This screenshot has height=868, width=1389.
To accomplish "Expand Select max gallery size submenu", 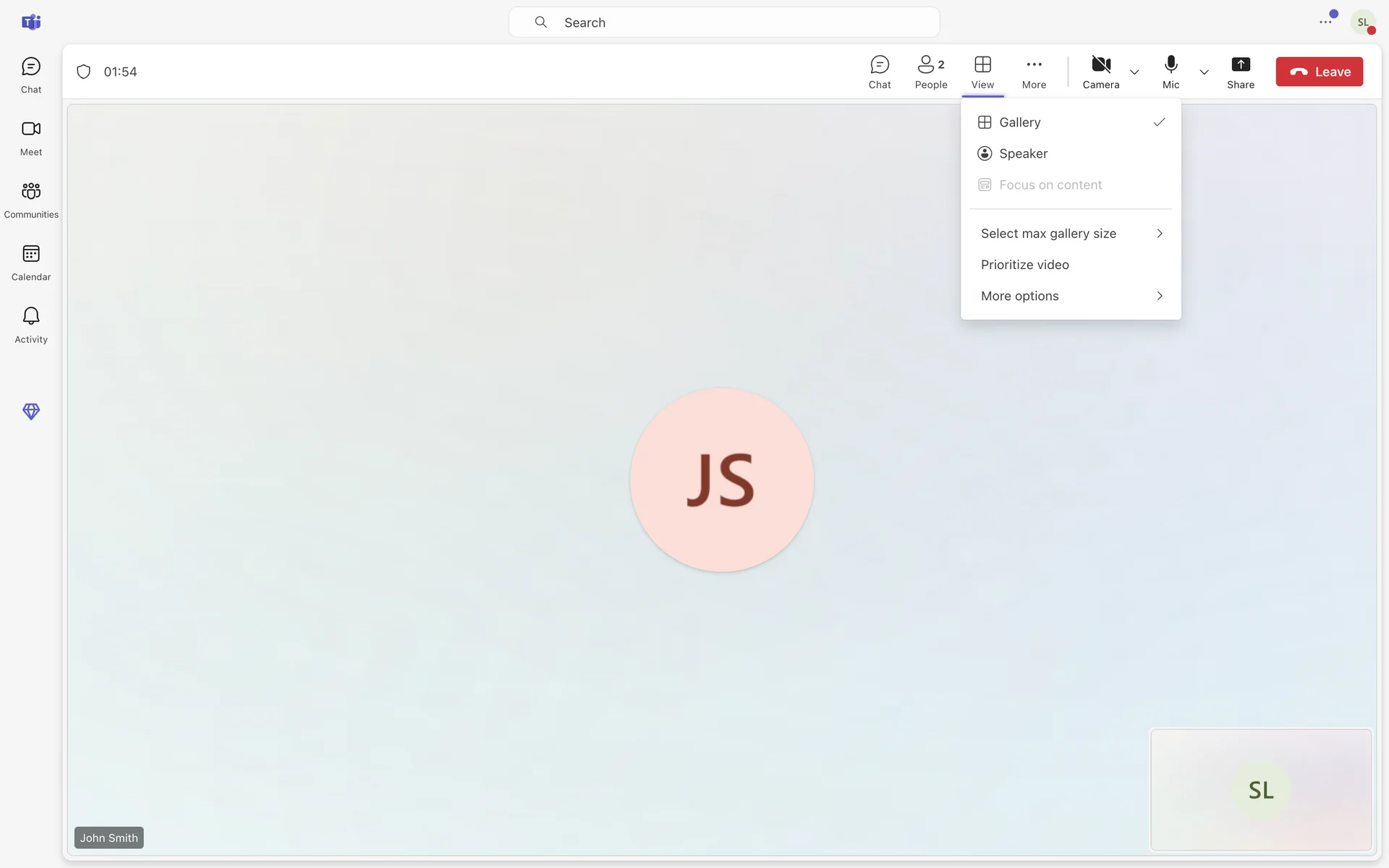I will (x=1070, y=234).
